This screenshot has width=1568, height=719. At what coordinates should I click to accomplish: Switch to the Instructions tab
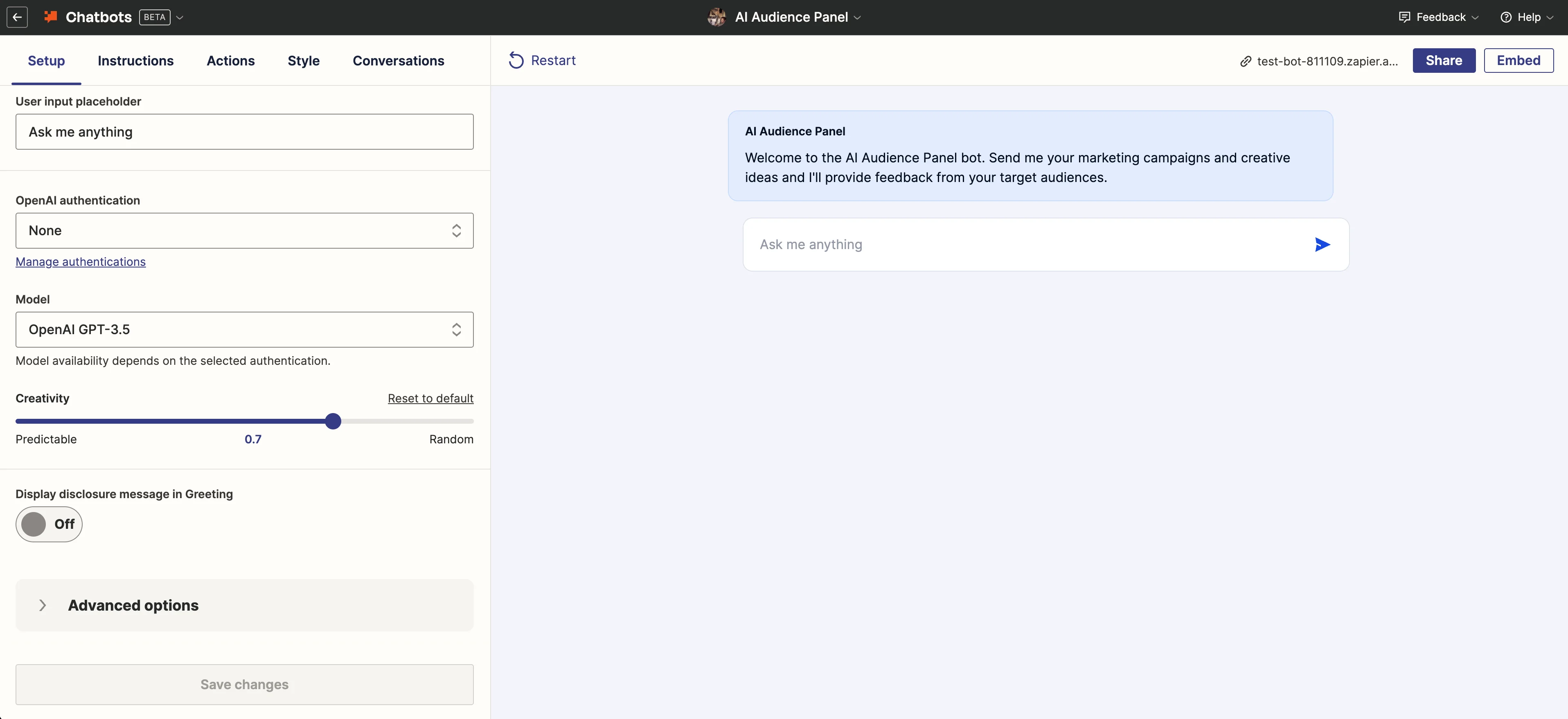point(136,61)
